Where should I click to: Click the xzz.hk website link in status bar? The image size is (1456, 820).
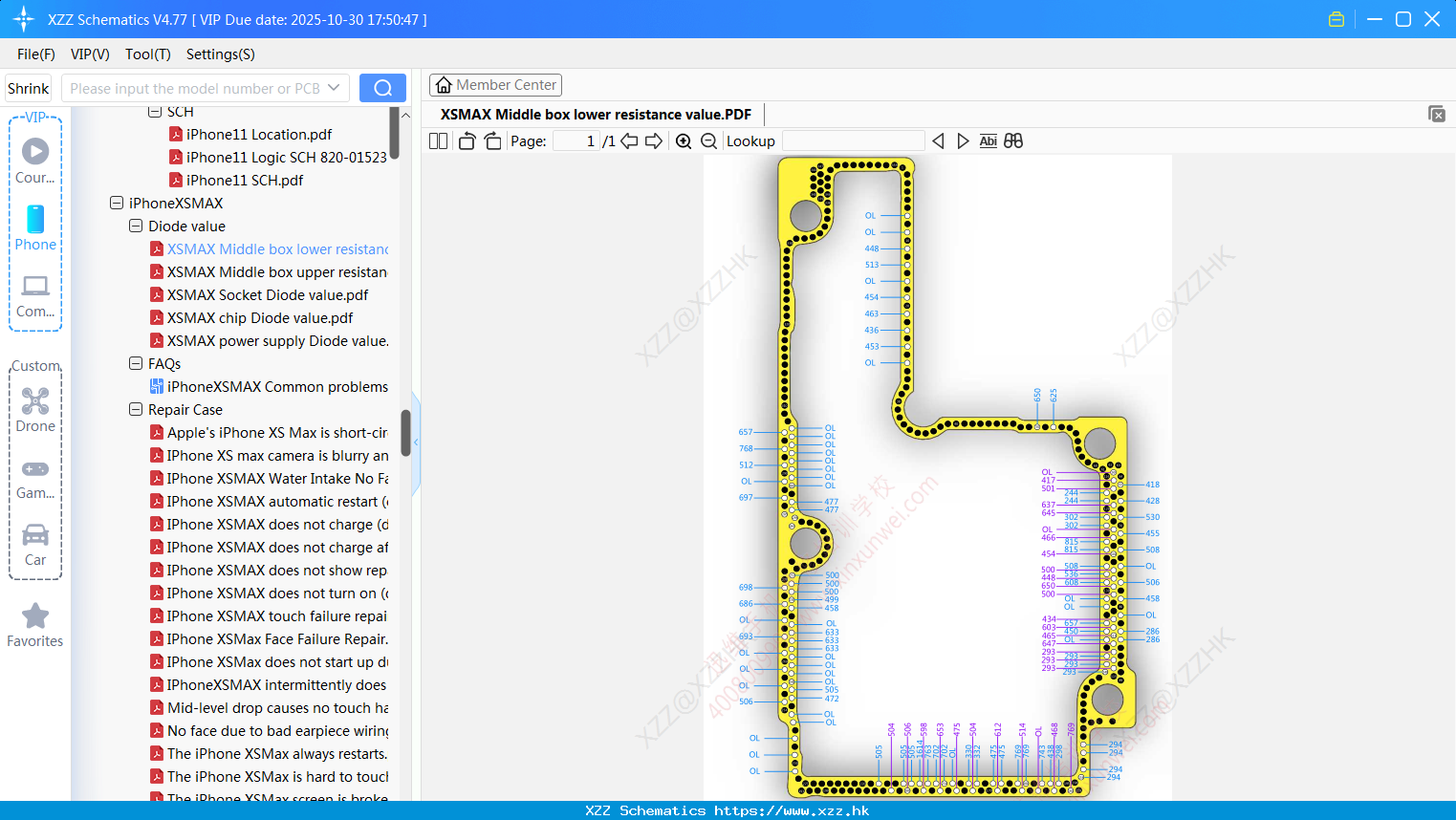(792, 810)
